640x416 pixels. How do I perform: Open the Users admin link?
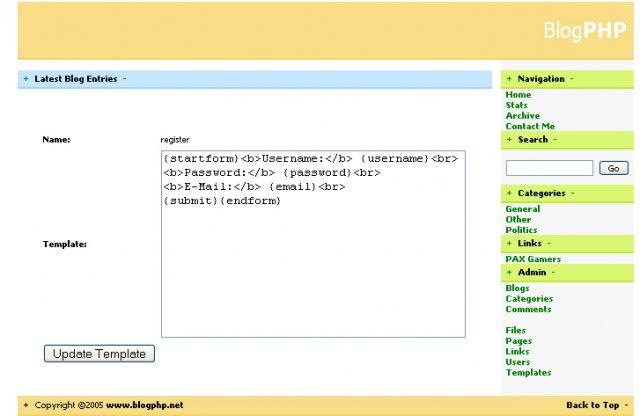tap(518, 362)
